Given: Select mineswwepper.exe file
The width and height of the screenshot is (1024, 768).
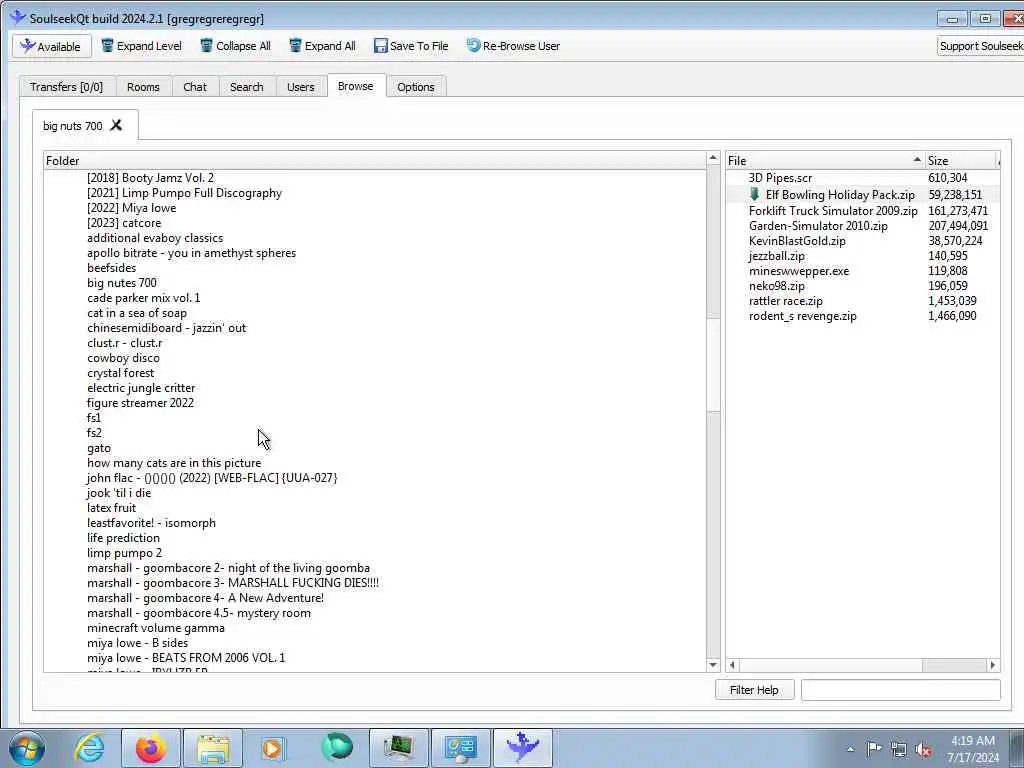Looking at the screenshot, I should click(799, 271).
